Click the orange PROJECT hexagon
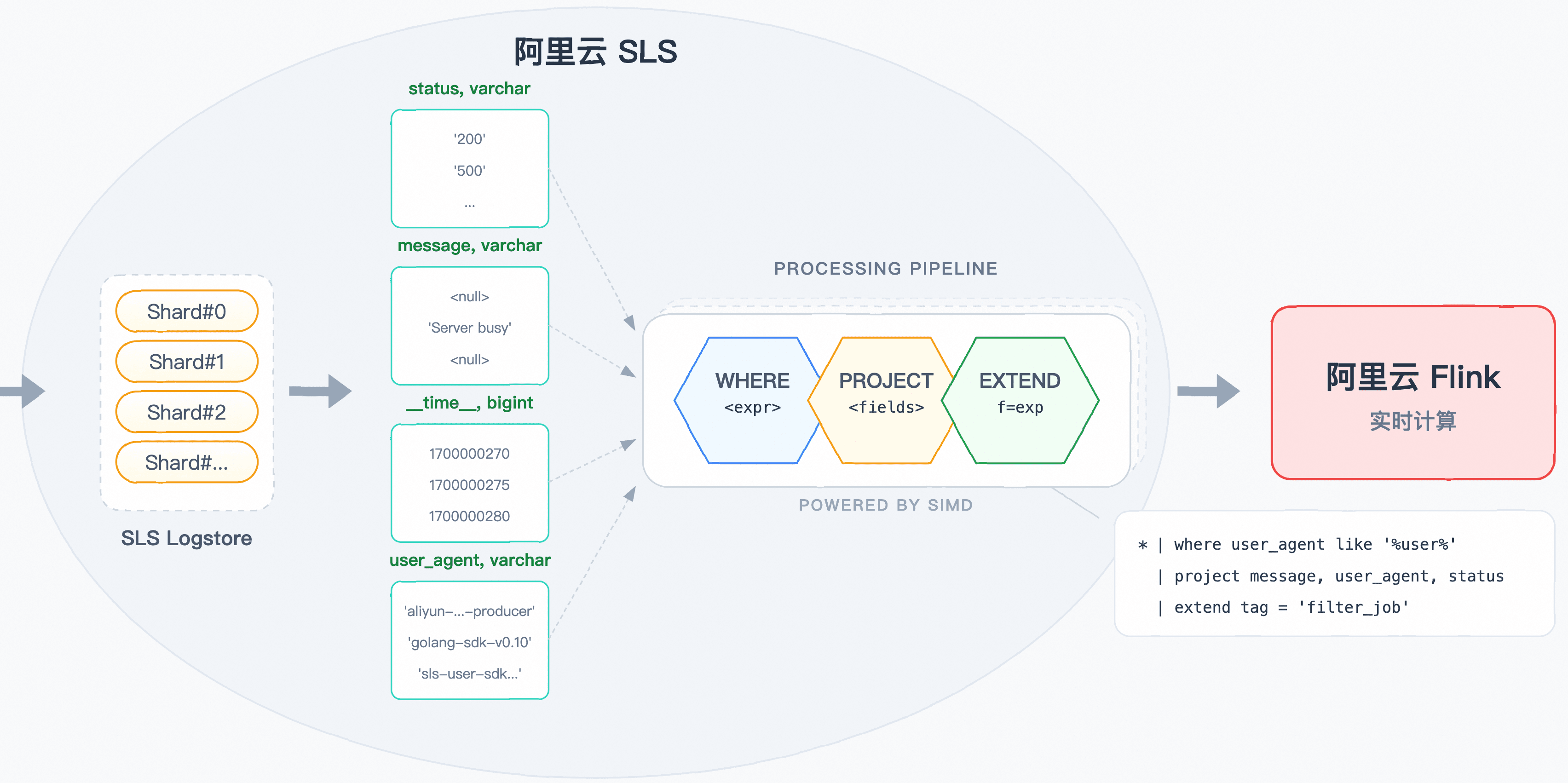This screenshot has width=1568, height=783. 885,400
